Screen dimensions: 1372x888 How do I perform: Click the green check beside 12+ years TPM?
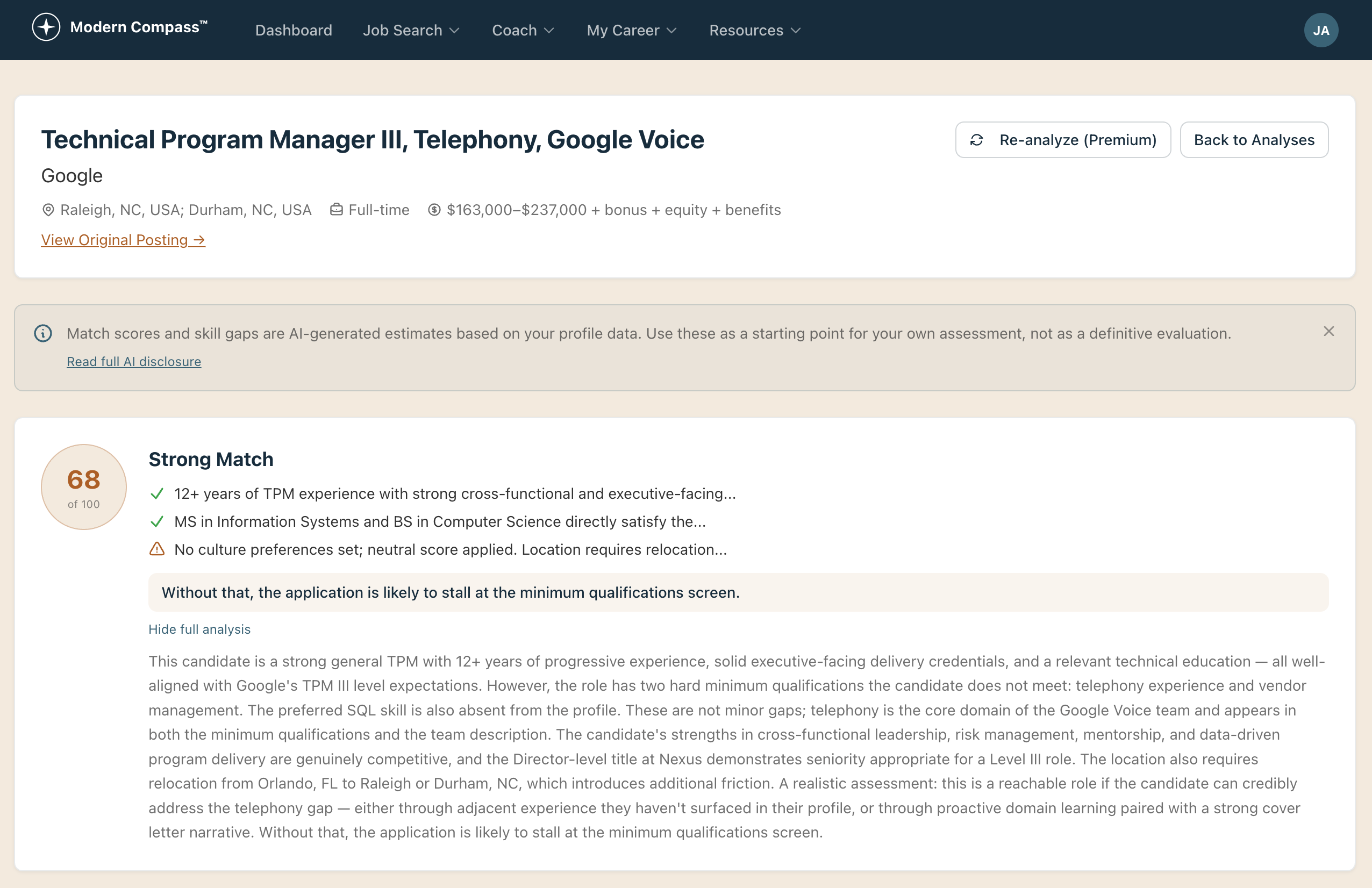[157, 494]
